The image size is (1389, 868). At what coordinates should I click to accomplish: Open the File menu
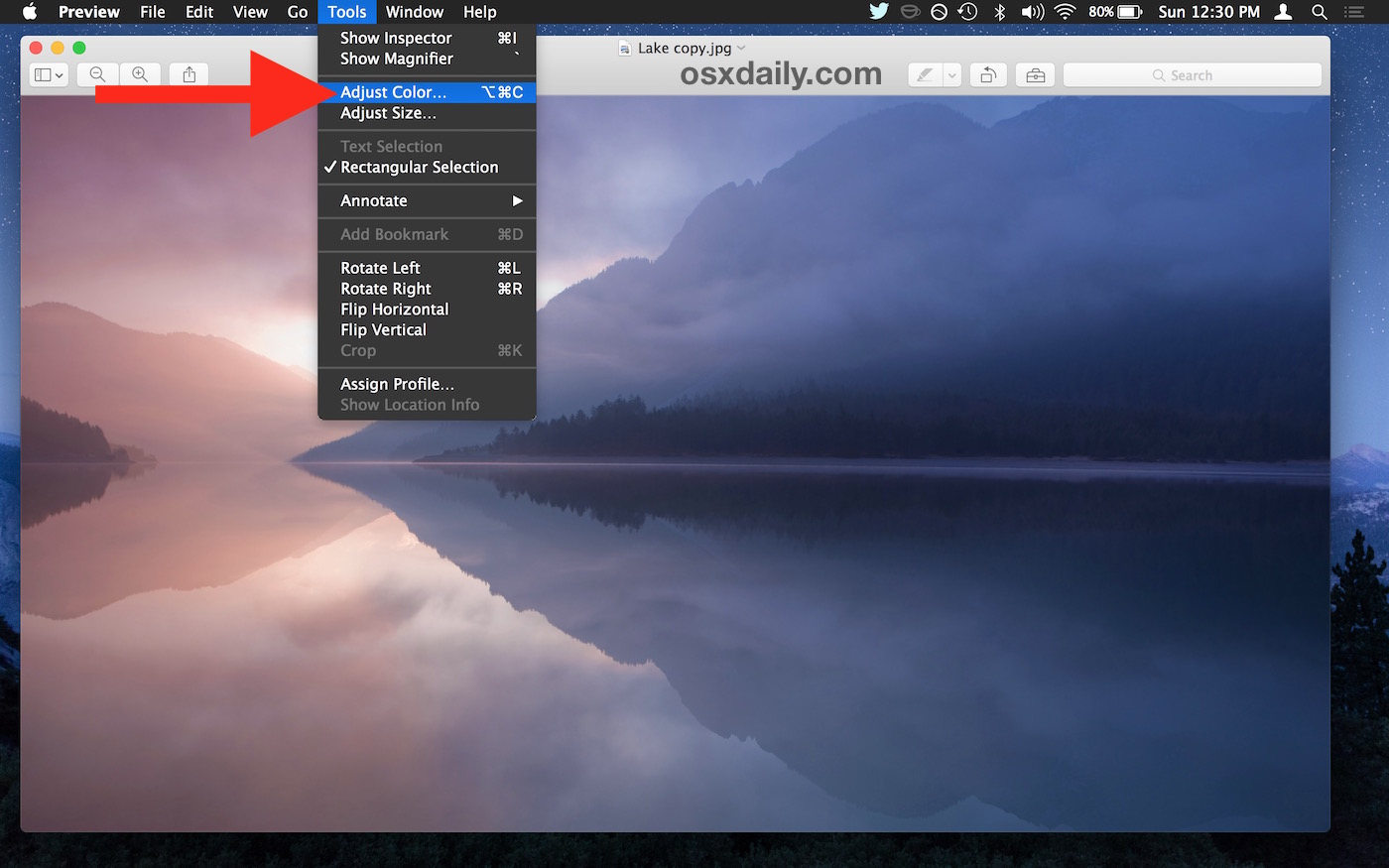click(153, 12)
